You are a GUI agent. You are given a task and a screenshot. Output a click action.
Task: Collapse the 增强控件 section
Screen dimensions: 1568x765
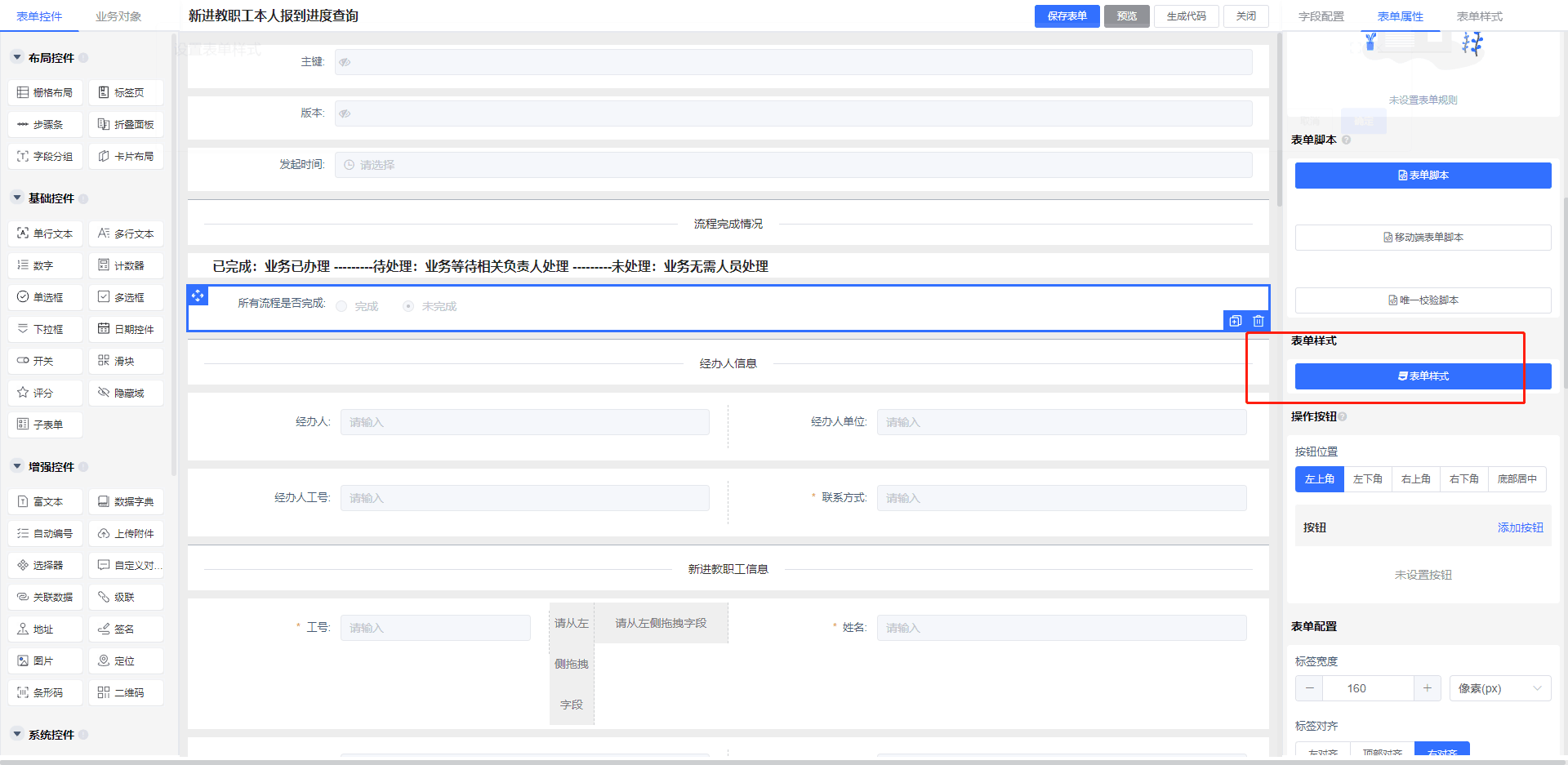[x=17, y=467]
